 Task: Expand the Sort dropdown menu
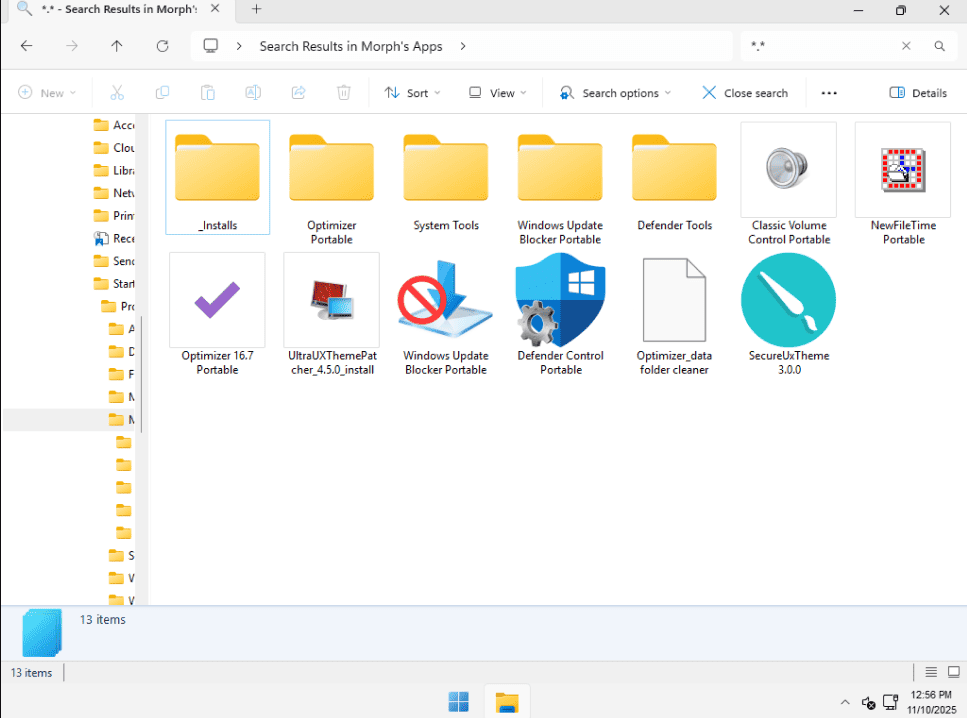[x=413, y=93]
